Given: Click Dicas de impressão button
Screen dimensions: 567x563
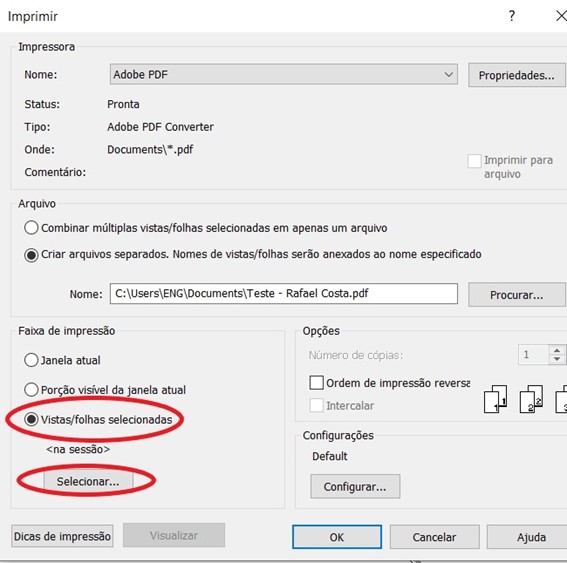Looking at the screenshot, I should (62, 536).
